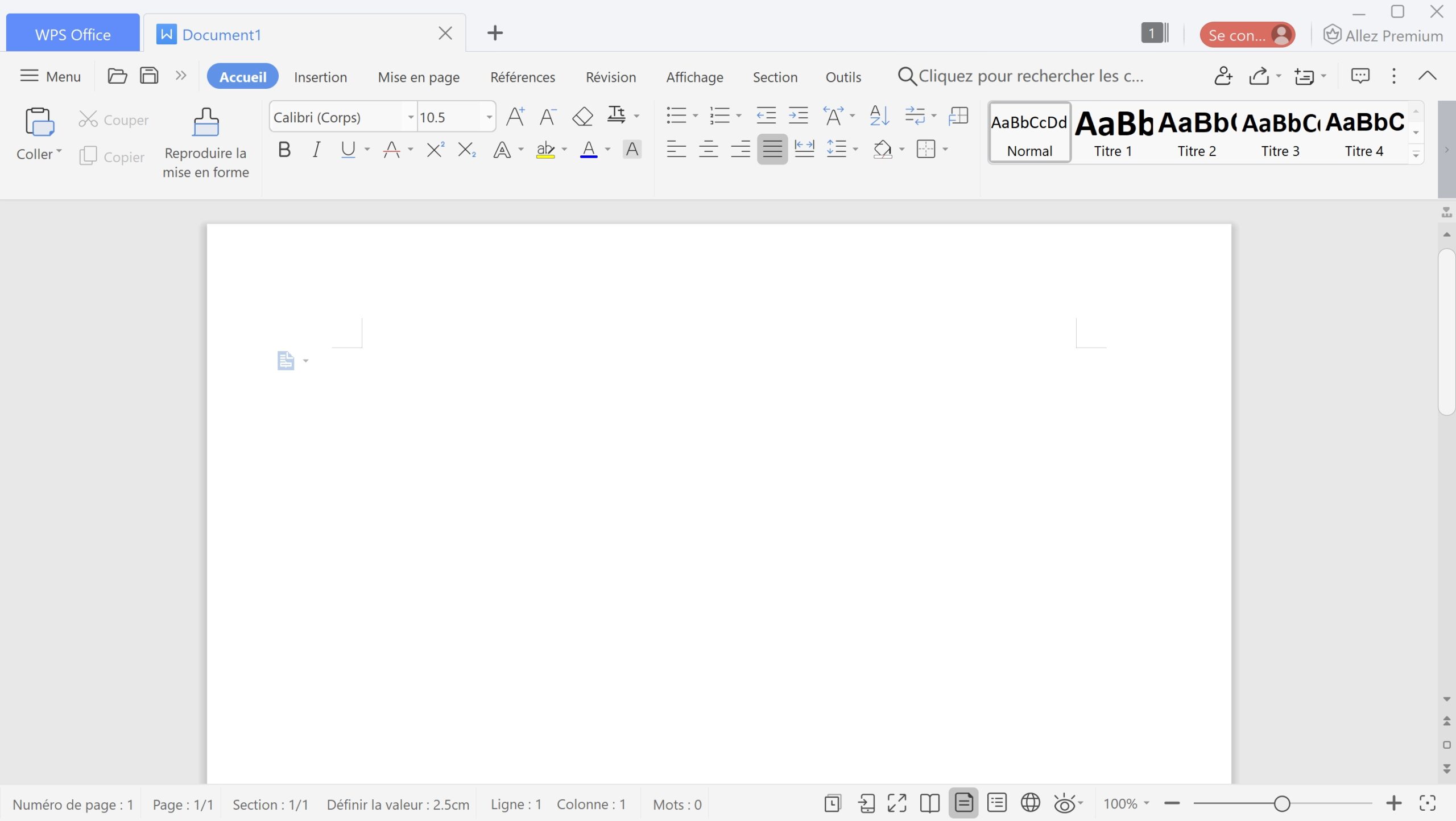Click the fit-to-page icon in status bar
The width and height of the screenshot is (1456, 821).
pos(1428,803)
